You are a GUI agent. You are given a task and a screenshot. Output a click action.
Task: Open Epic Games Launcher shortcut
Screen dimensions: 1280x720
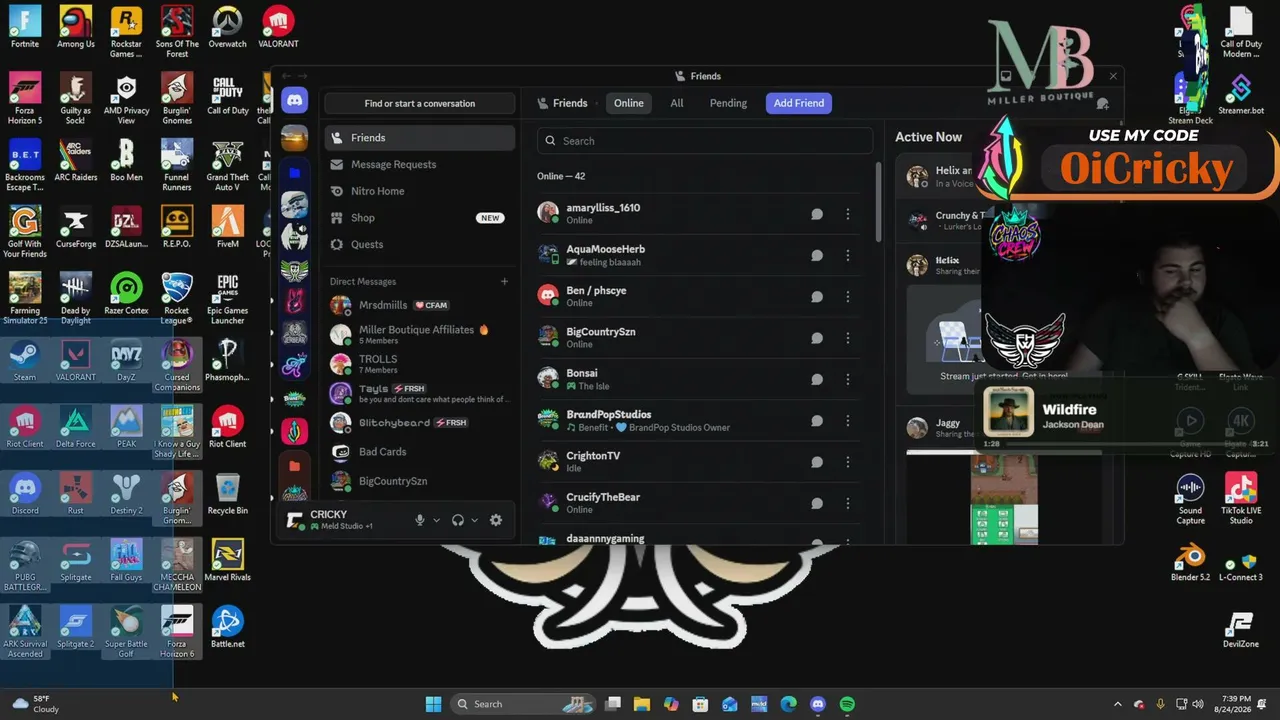point(228,300)
